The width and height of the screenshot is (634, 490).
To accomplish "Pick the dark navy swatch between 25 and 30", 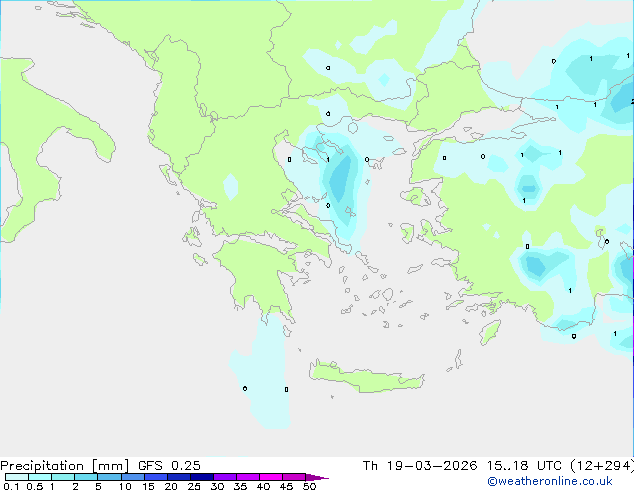I will (201, 477).
